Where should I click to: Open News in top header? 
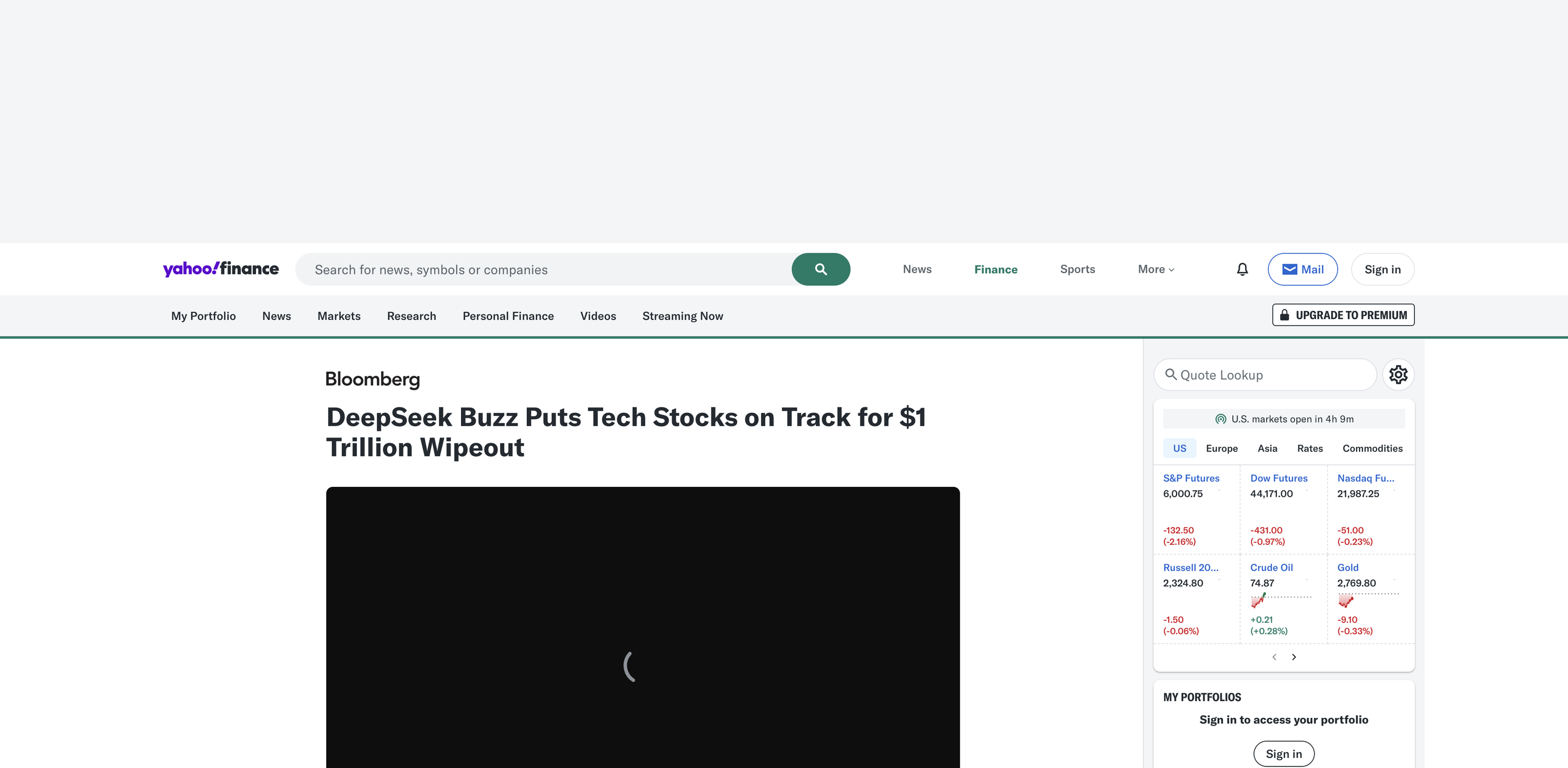tap(917, 269)
